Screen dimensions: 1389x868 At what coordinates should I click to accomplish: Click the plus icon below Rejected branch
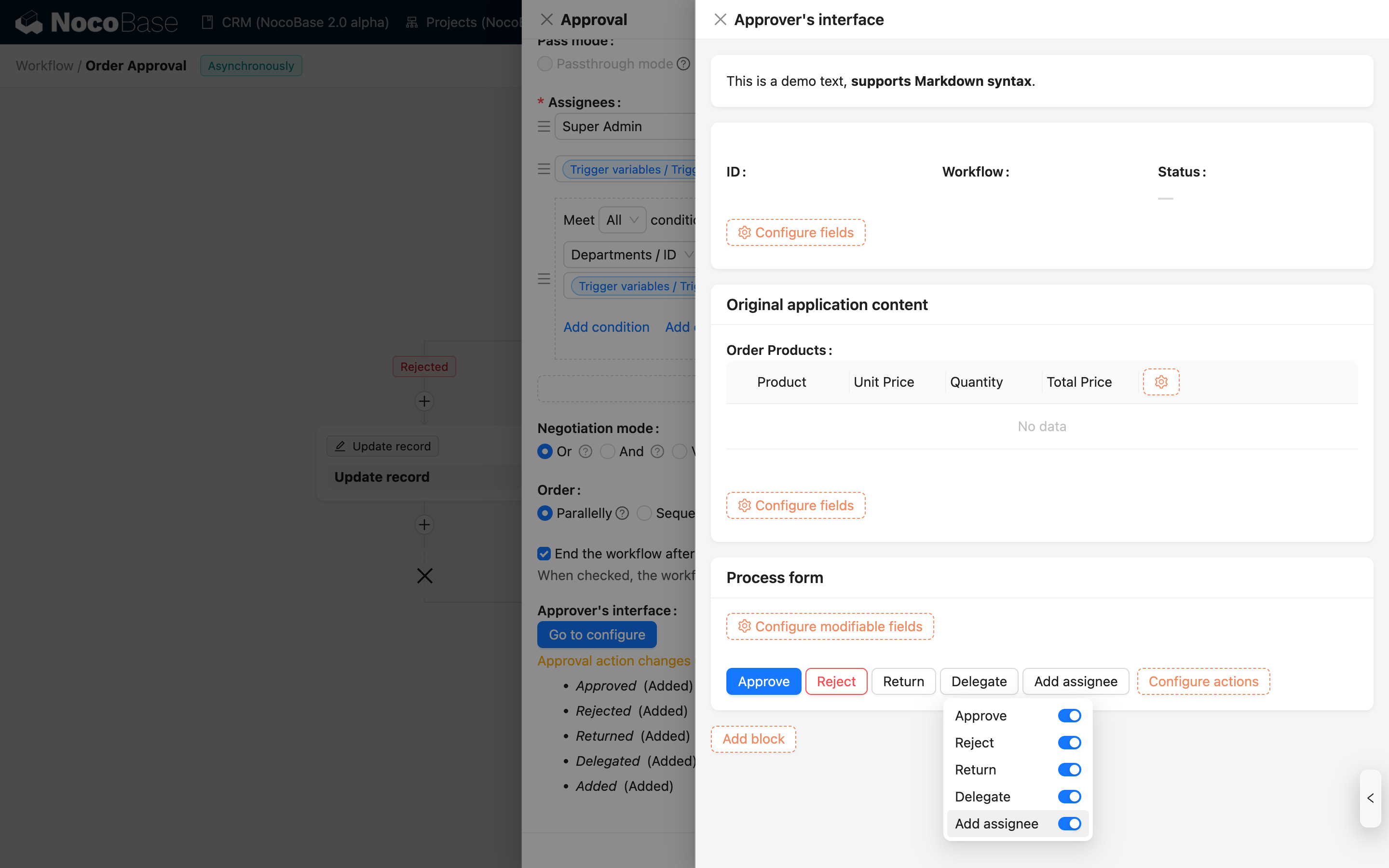(424, 401)
